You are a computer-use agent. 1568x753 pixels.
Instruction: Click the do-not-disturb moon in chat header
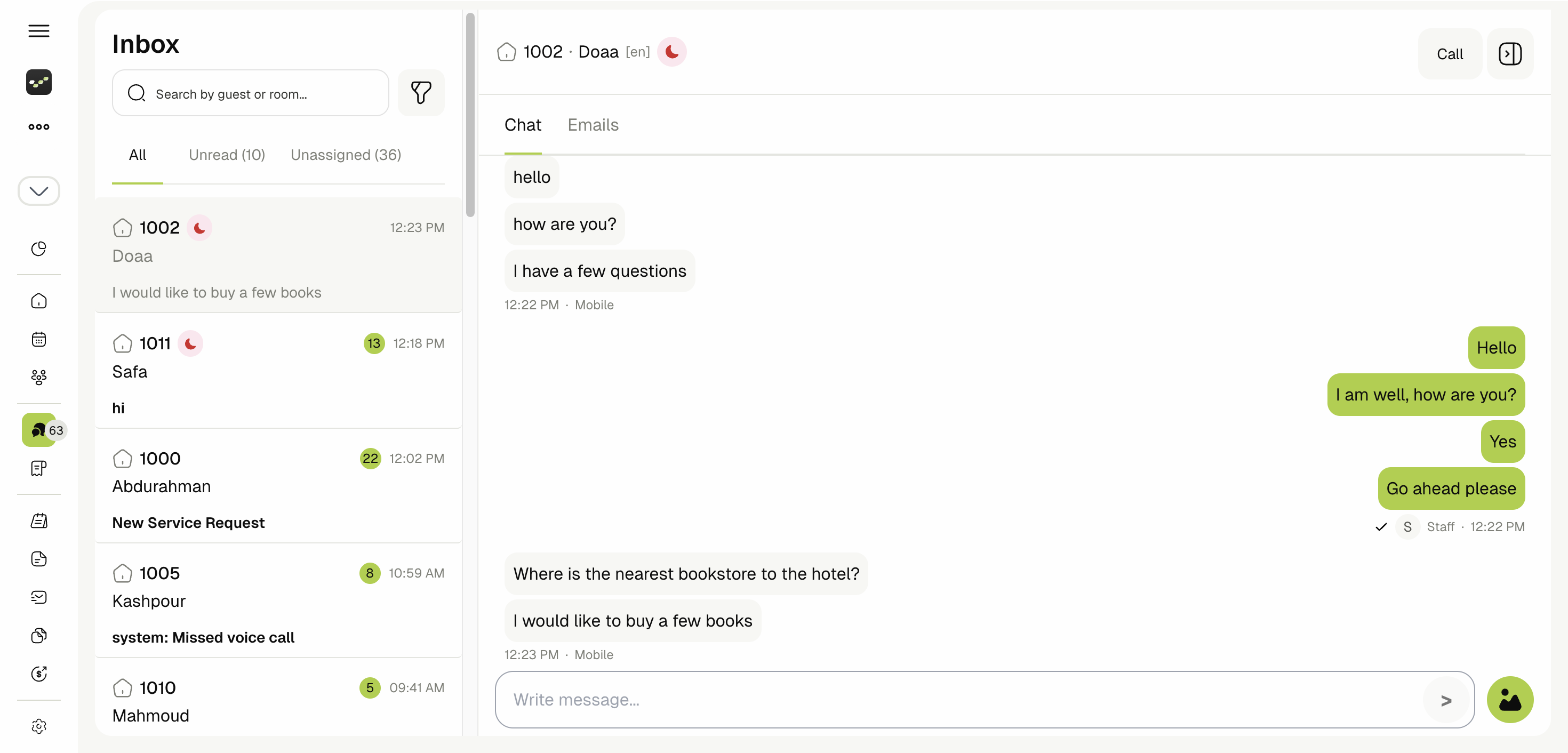[x=672, y=52]
